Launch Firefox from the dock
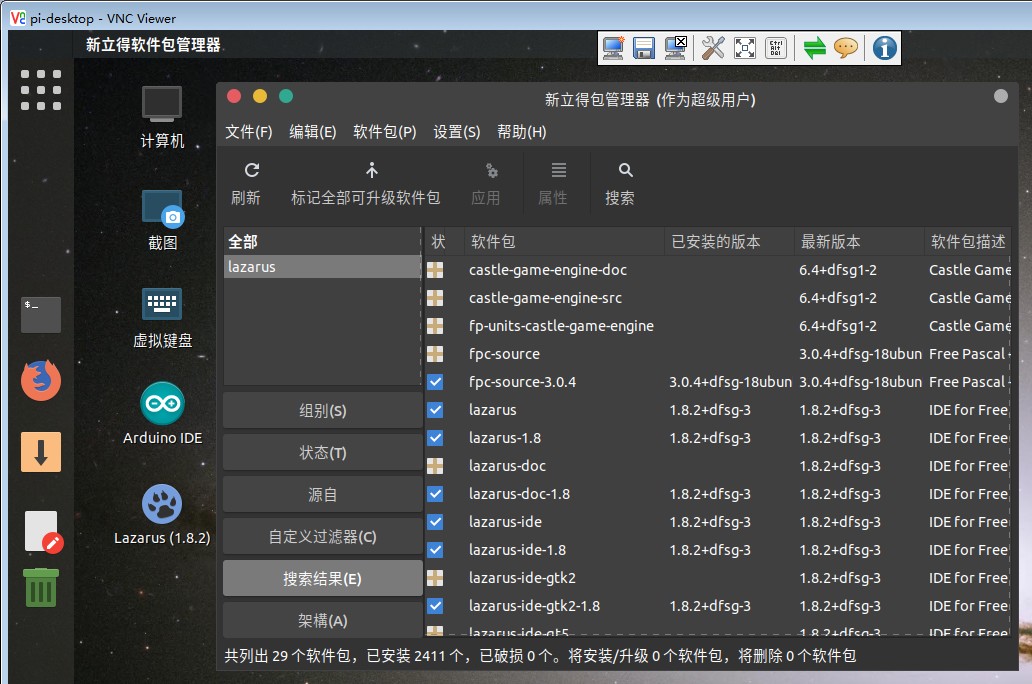Screen dimensions: 1032x684 point(41,380)
